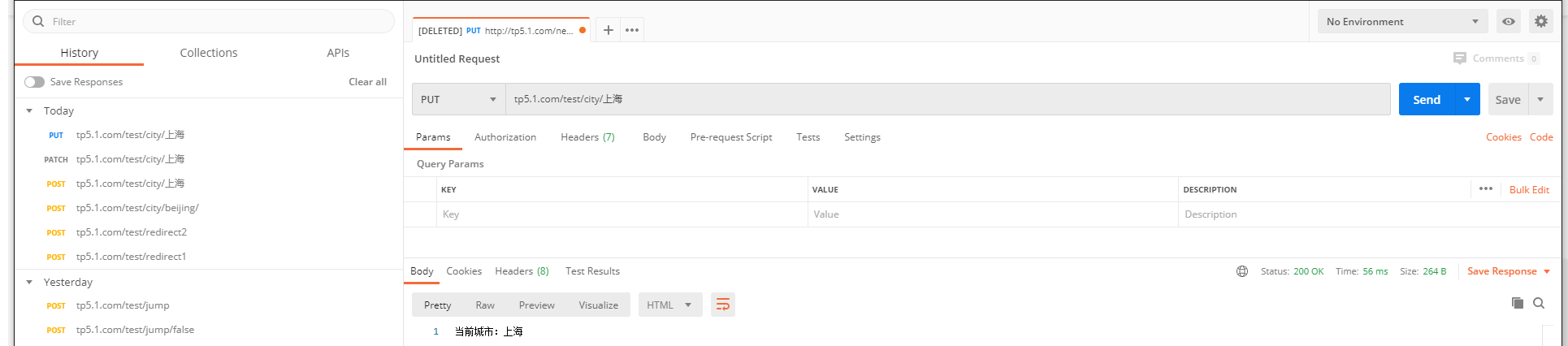This screenshot has height=346, width=1568.
Task: Open the request Settings tab
Action: [862, 137]
